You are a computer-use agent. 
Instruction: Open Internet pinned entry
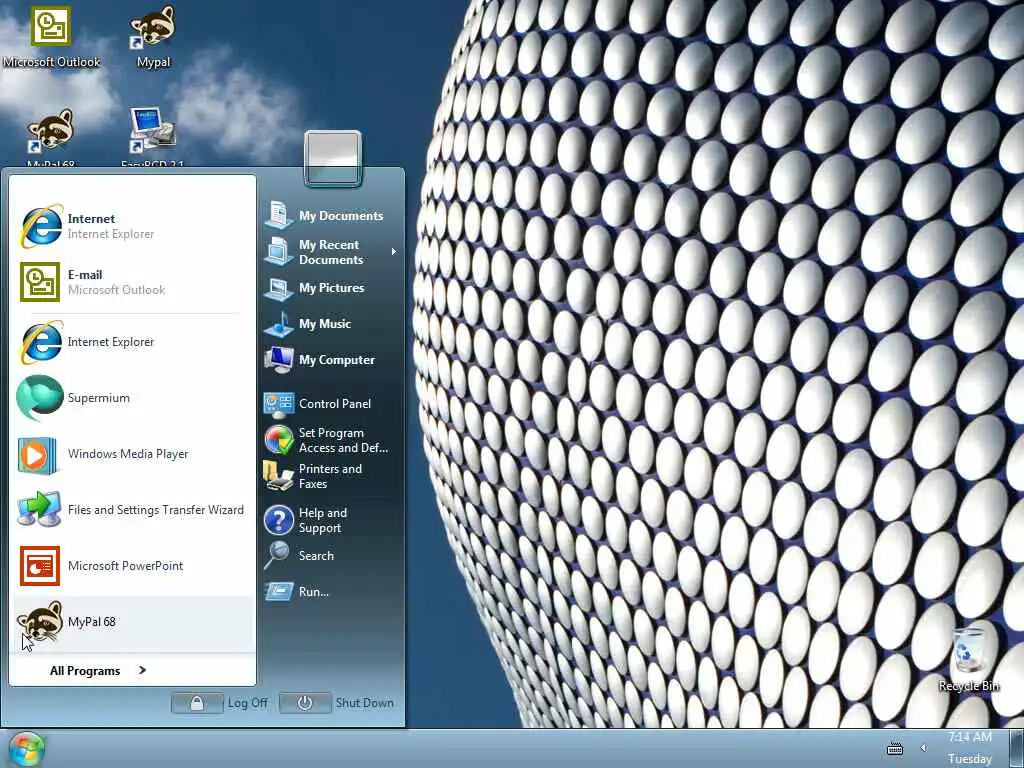point(132,226)
